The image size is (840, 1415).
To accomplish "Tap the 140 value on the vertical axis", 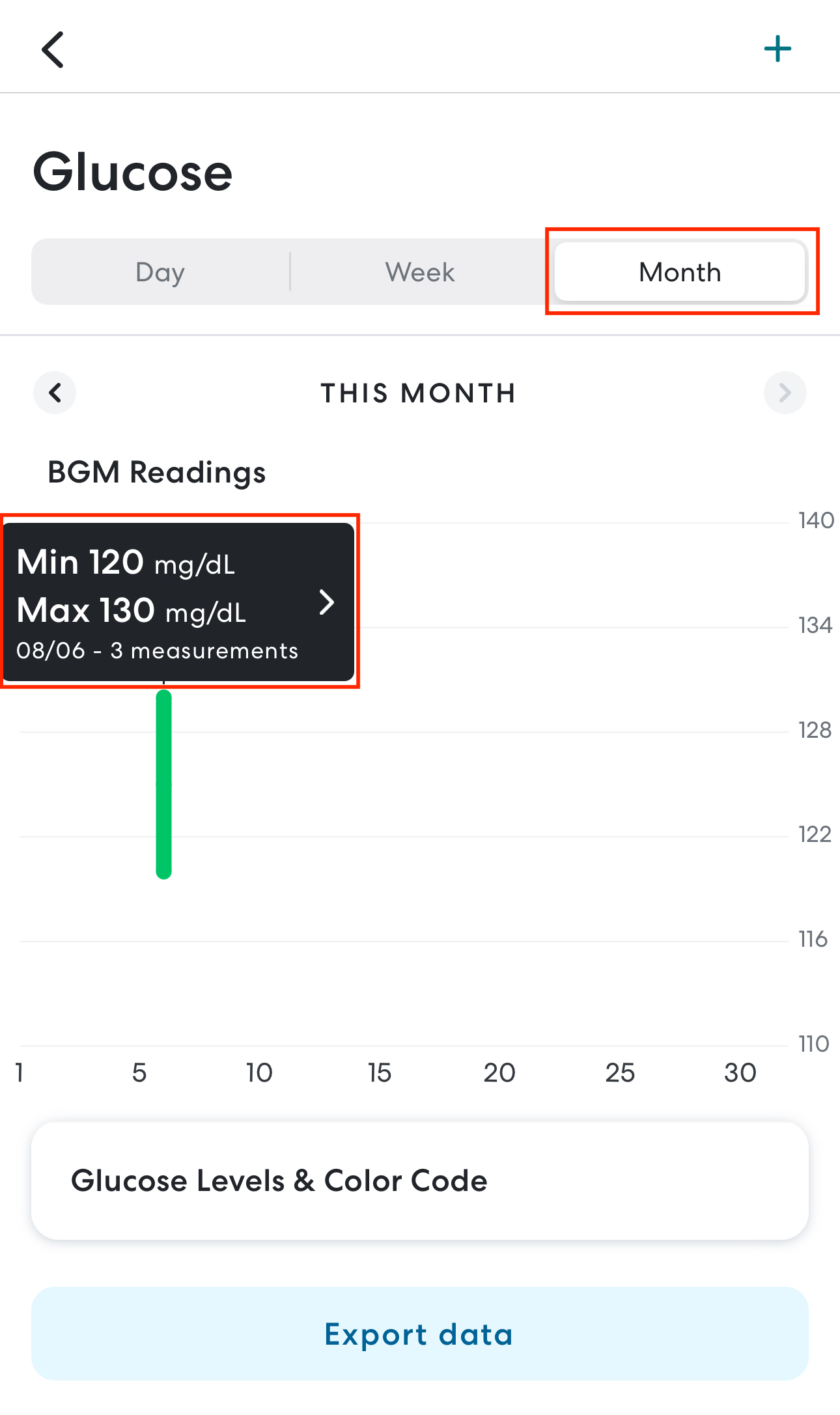I will 816,520.
